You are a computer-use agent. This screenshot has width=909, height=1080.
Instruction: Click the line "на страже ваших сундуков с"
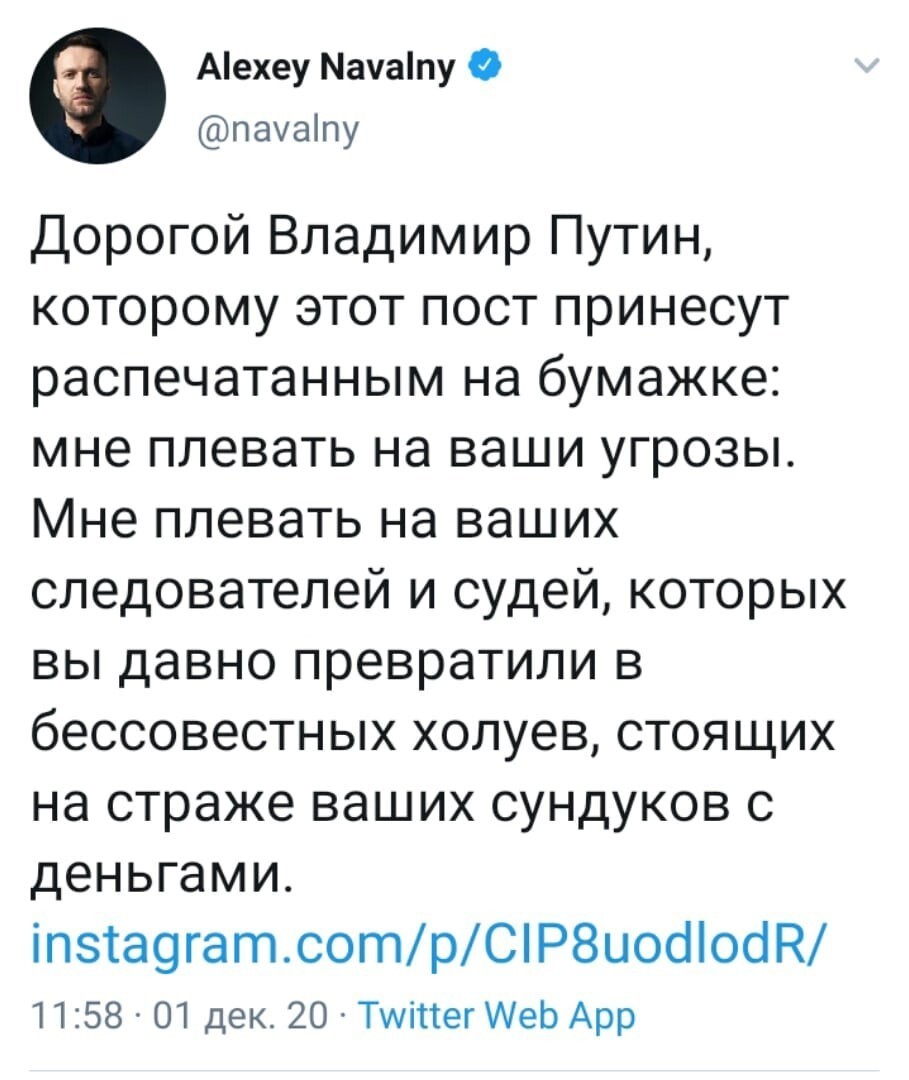point(403,804)
